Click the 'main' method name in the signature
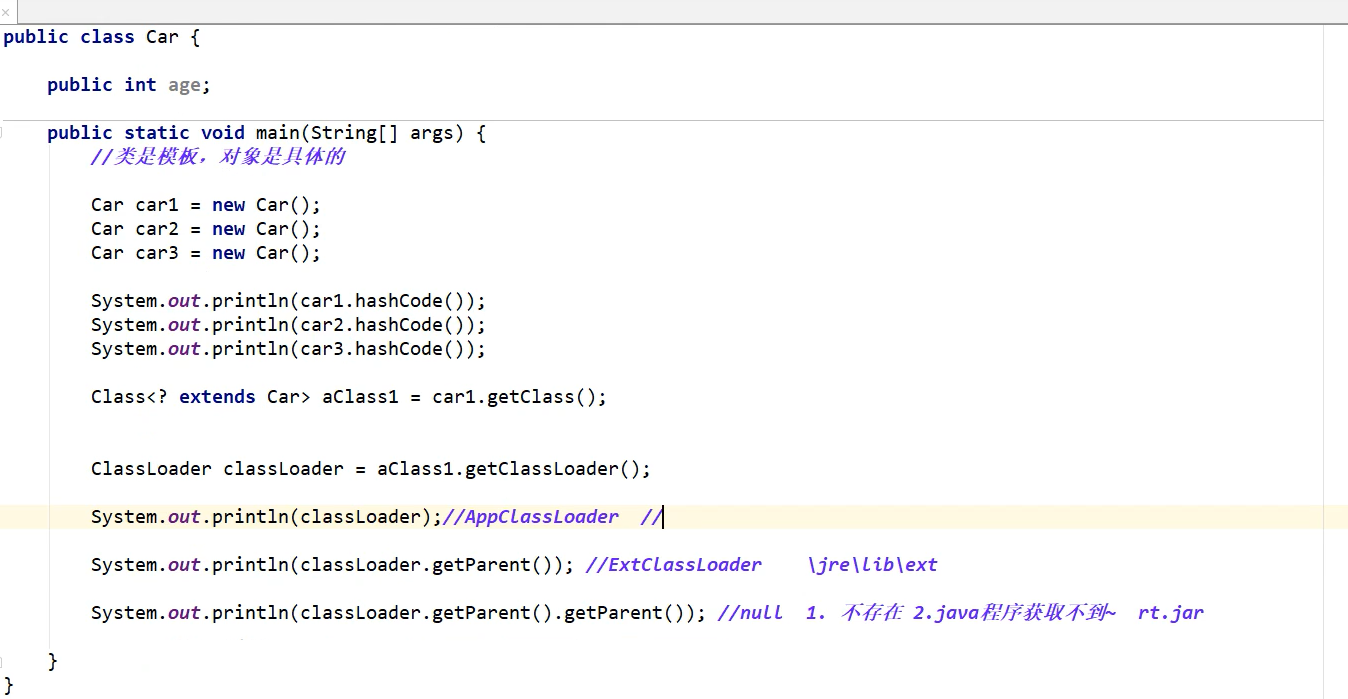 (278, 133)
